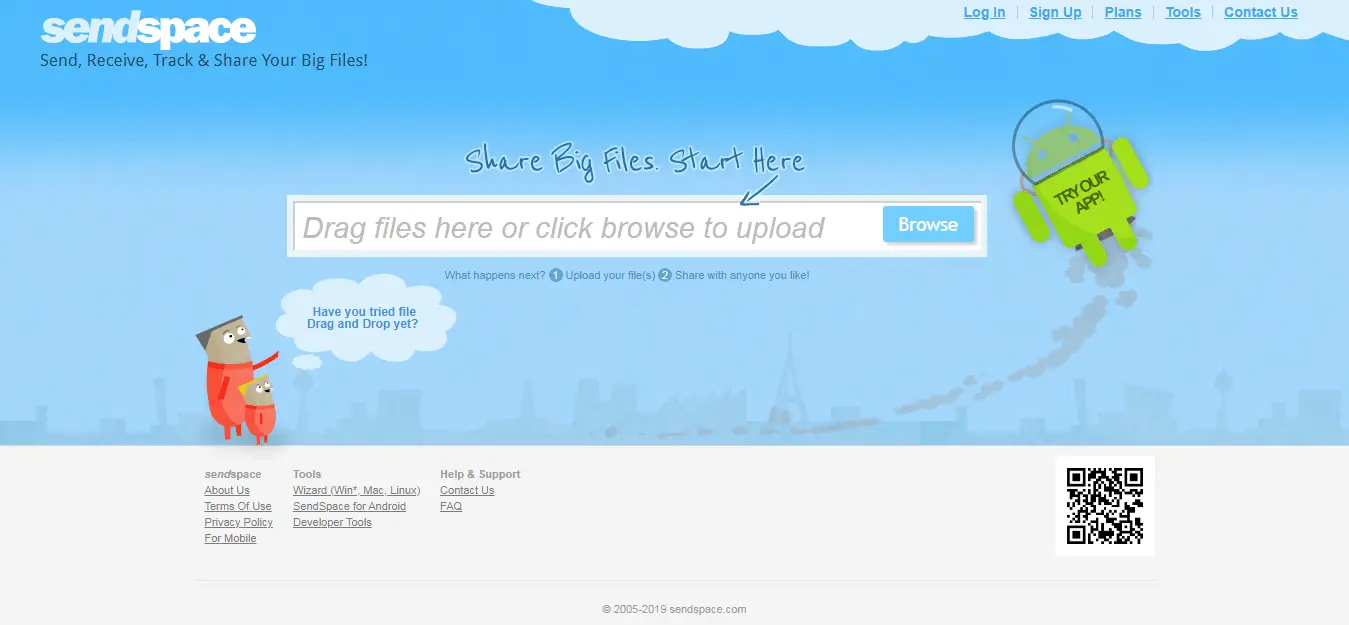The image size is (1349, 625).
Task: Open the QR code image
Action: [x=1105, y=506]
